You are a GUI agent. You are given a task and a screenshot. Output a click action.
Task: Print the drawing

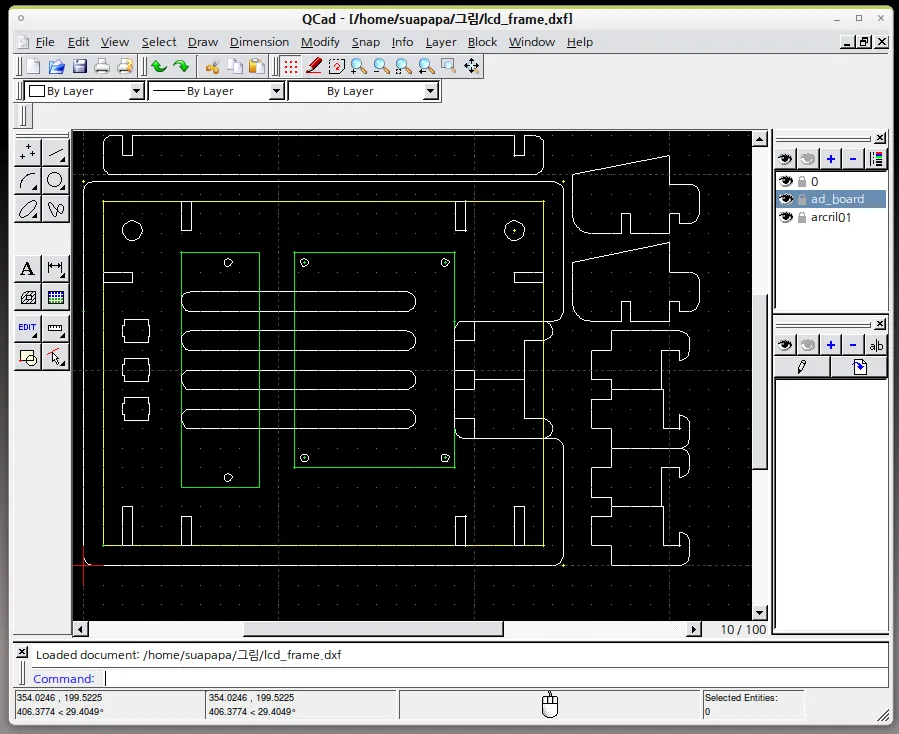pyautogui.click(x=102, y=66)
